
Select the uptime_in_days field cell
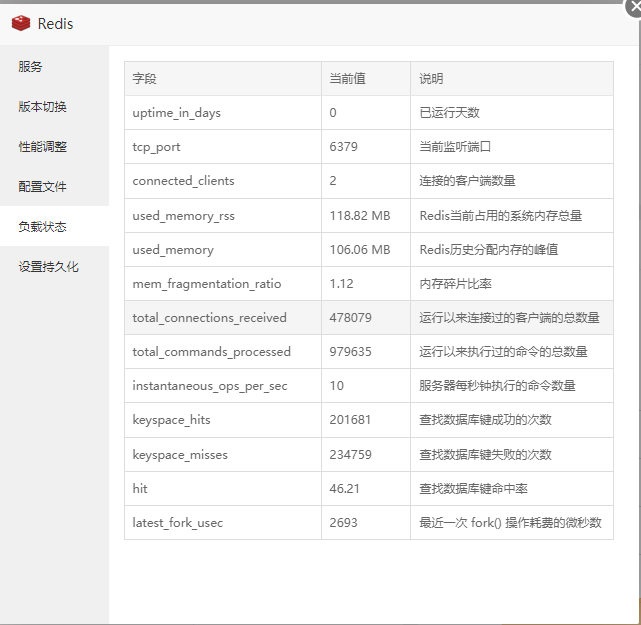223,113
